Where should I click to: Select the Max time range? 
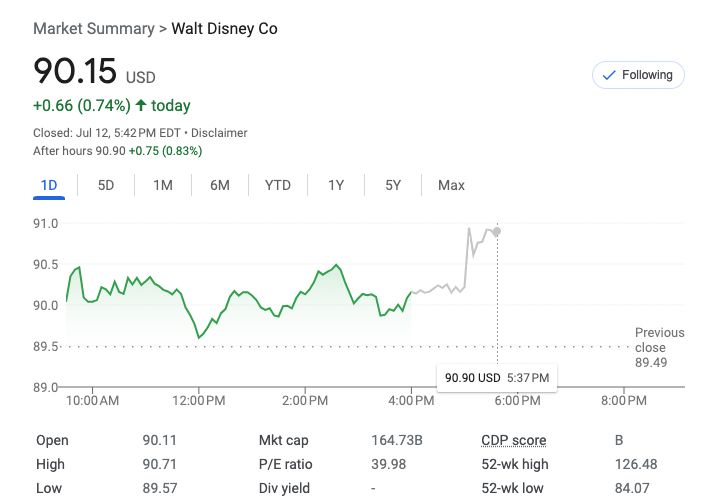coord(451,185)
